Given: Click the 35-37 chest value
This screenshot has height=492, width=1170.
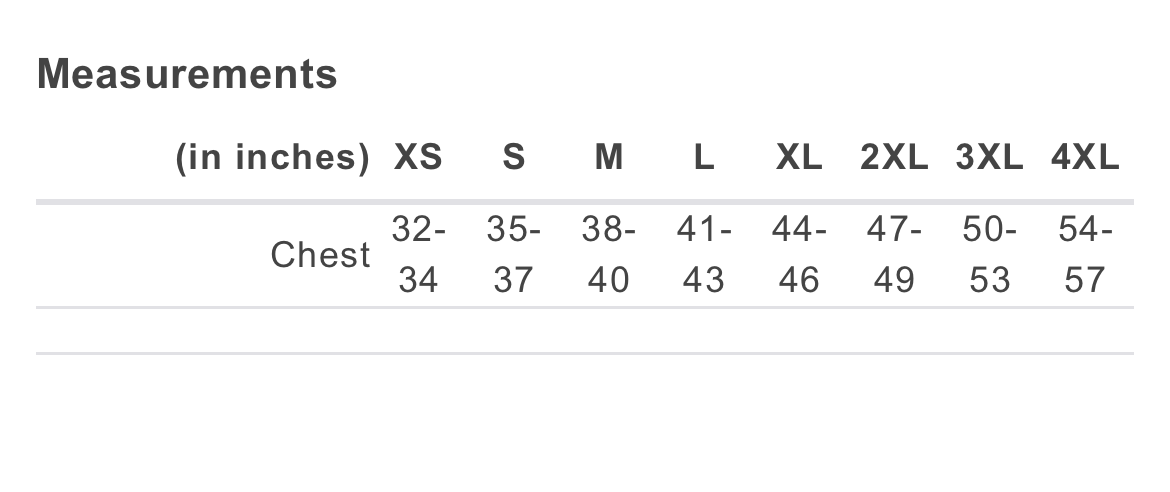Looking at the screenshot, I should coord(513,255).
